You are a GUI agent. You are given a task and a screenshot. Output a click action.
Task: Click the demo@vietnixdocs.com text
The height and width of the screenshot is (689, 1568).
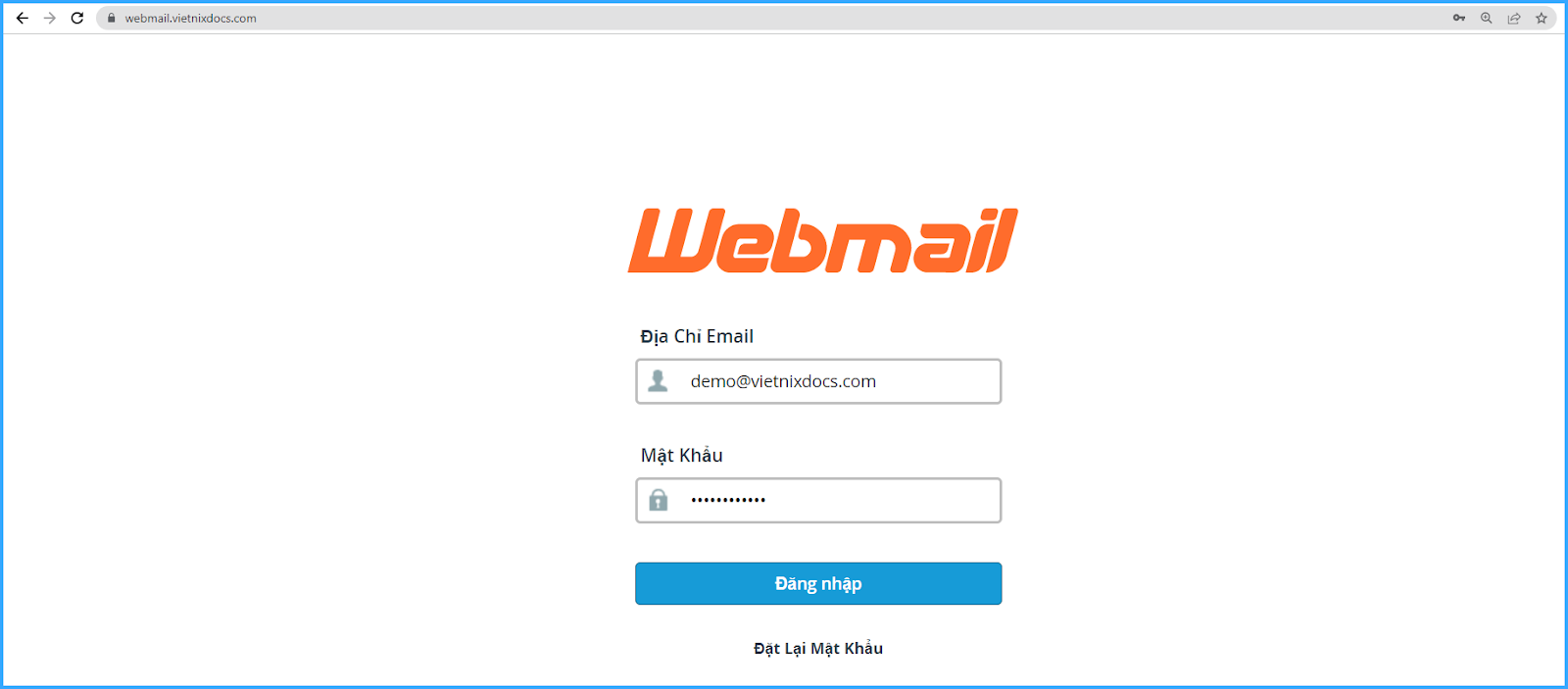(783, 381)
